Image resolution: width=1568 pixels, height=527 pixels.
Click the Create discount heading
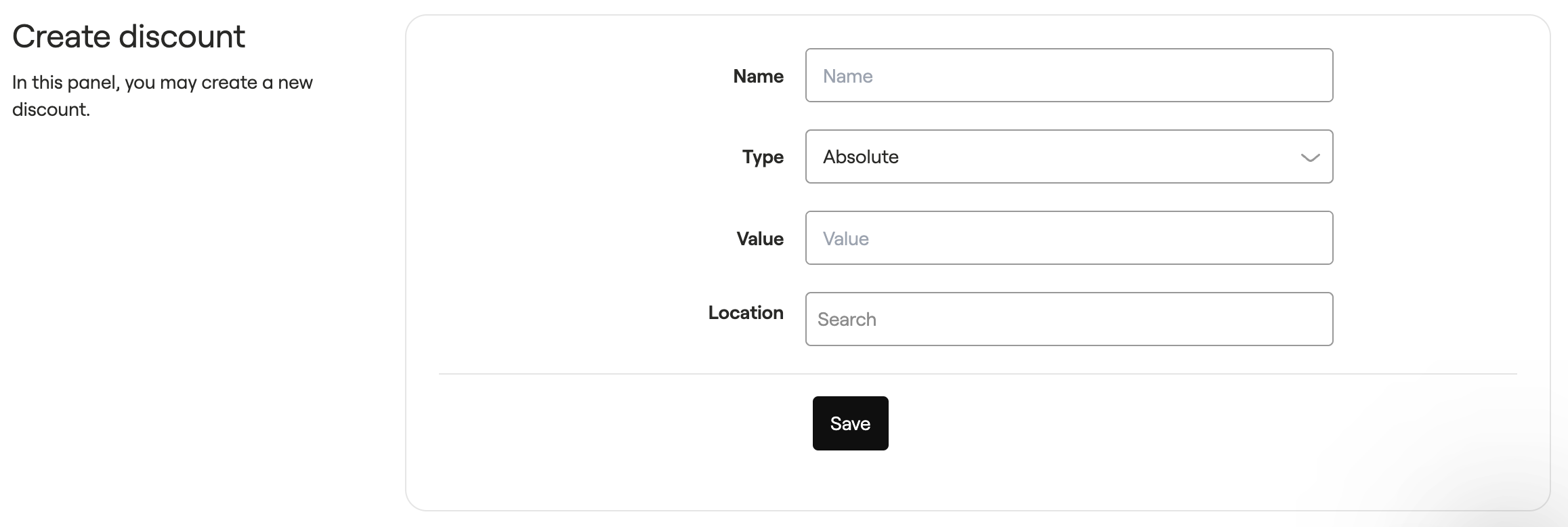pyautogui.click(x=129, y=36)
